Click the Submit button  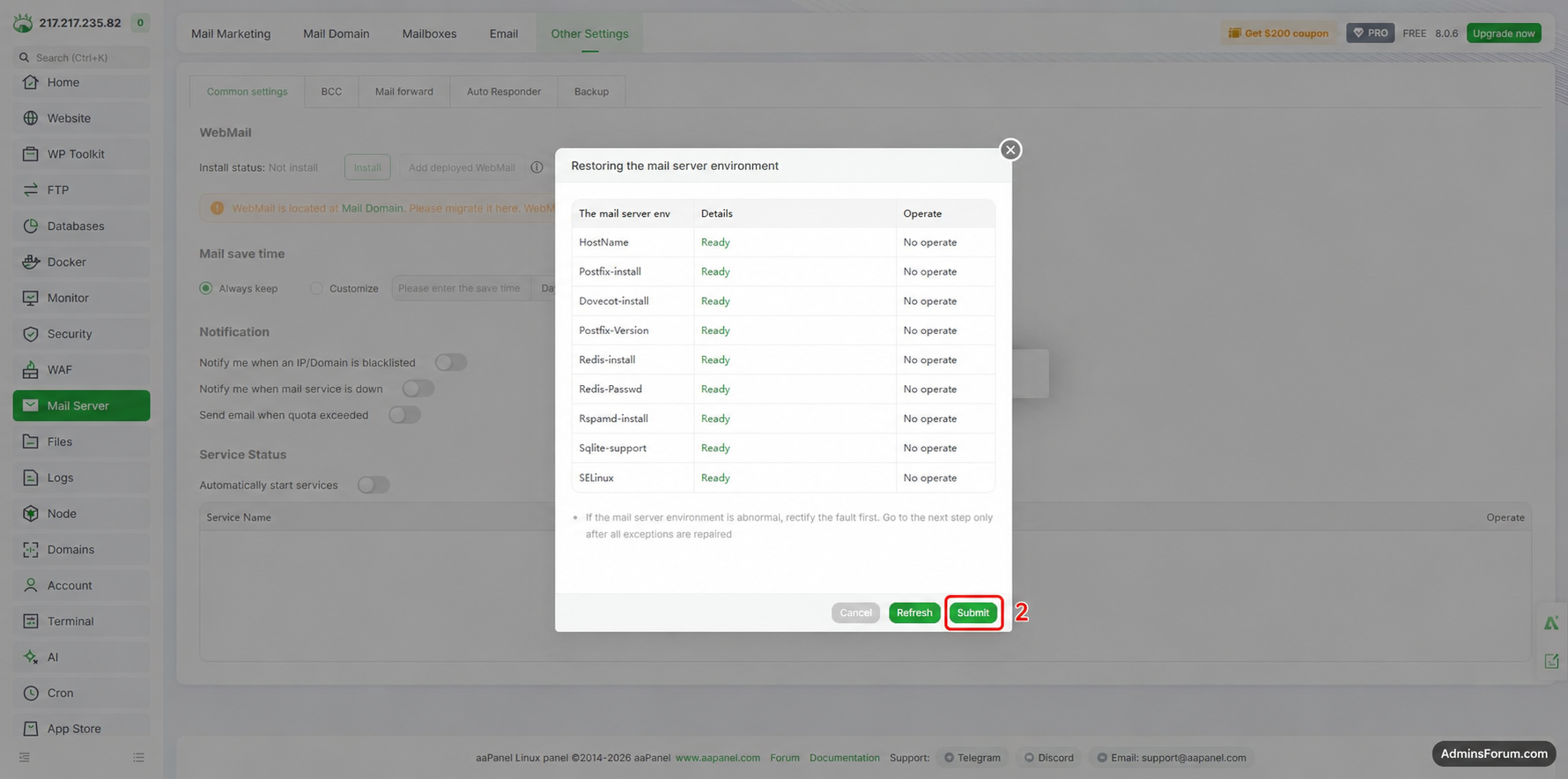[x=973, y=612]
